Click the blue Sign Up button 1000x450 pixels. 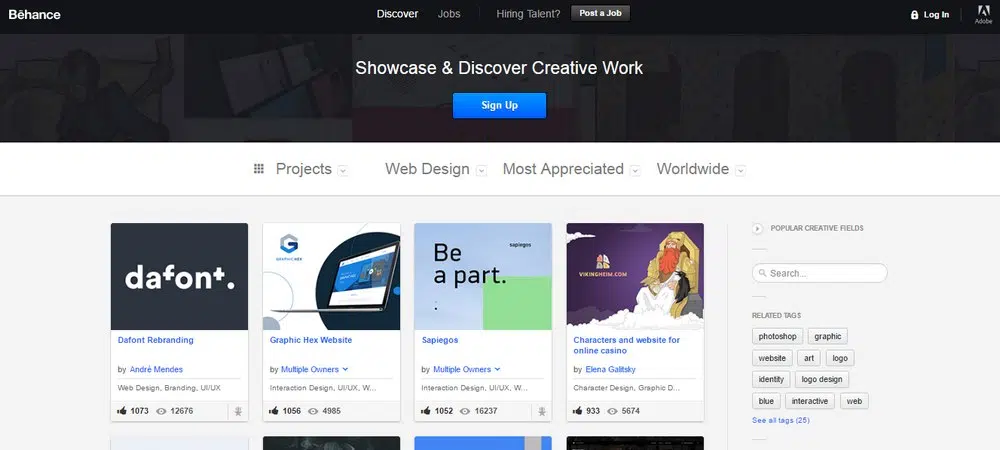pyautogui.click(x=499, y=105)
